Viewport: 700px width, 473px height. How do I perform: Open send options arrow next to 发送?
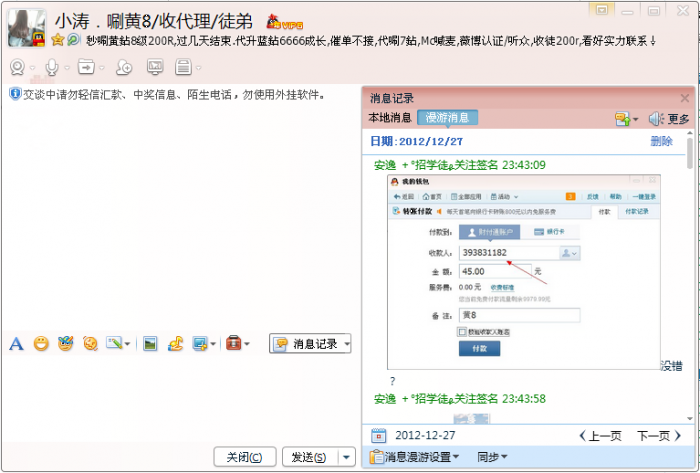pos(346,457)
